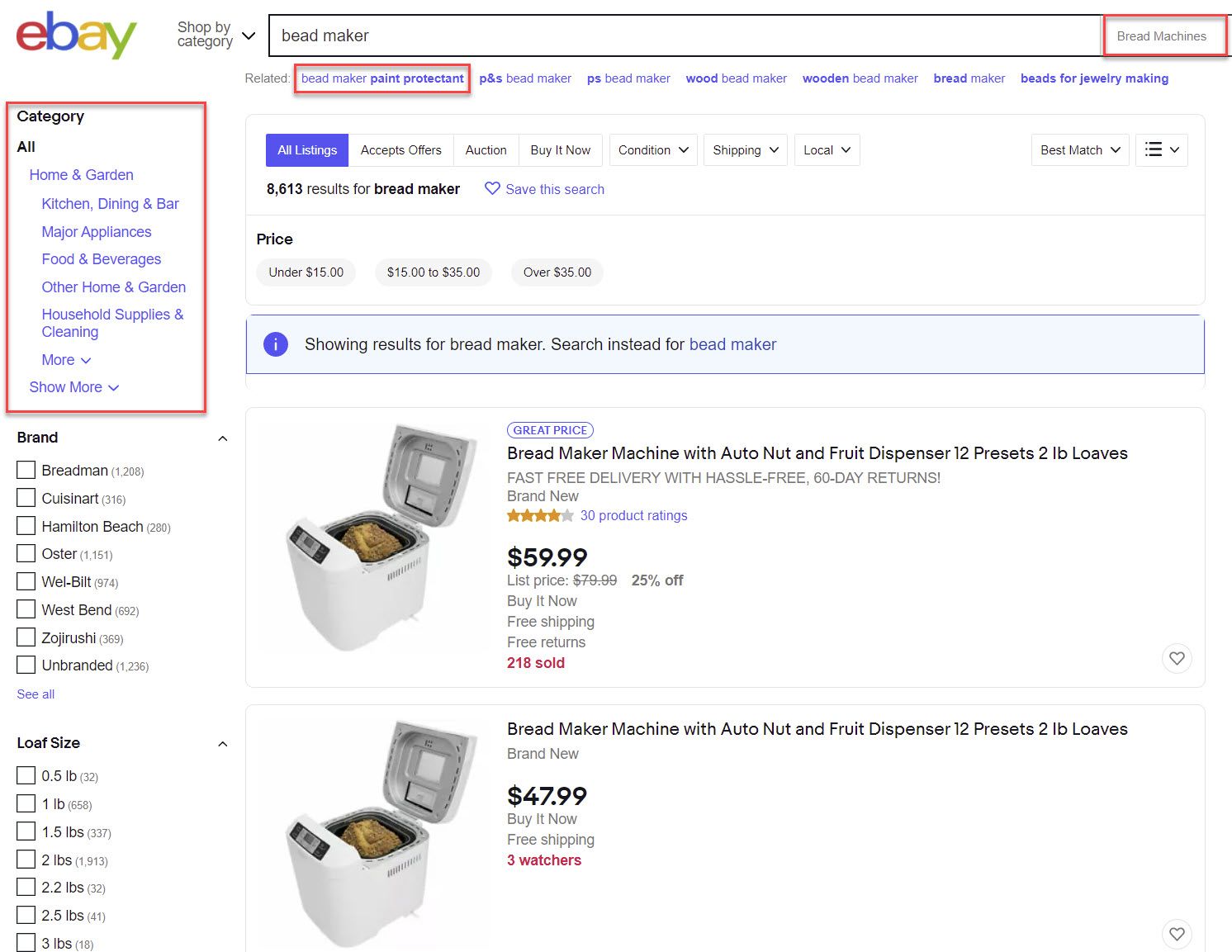Image resolution: width=1232 pixels, height=952 pixels.
Task: Check the Breadman brand filter
Action: click(26, 470)
